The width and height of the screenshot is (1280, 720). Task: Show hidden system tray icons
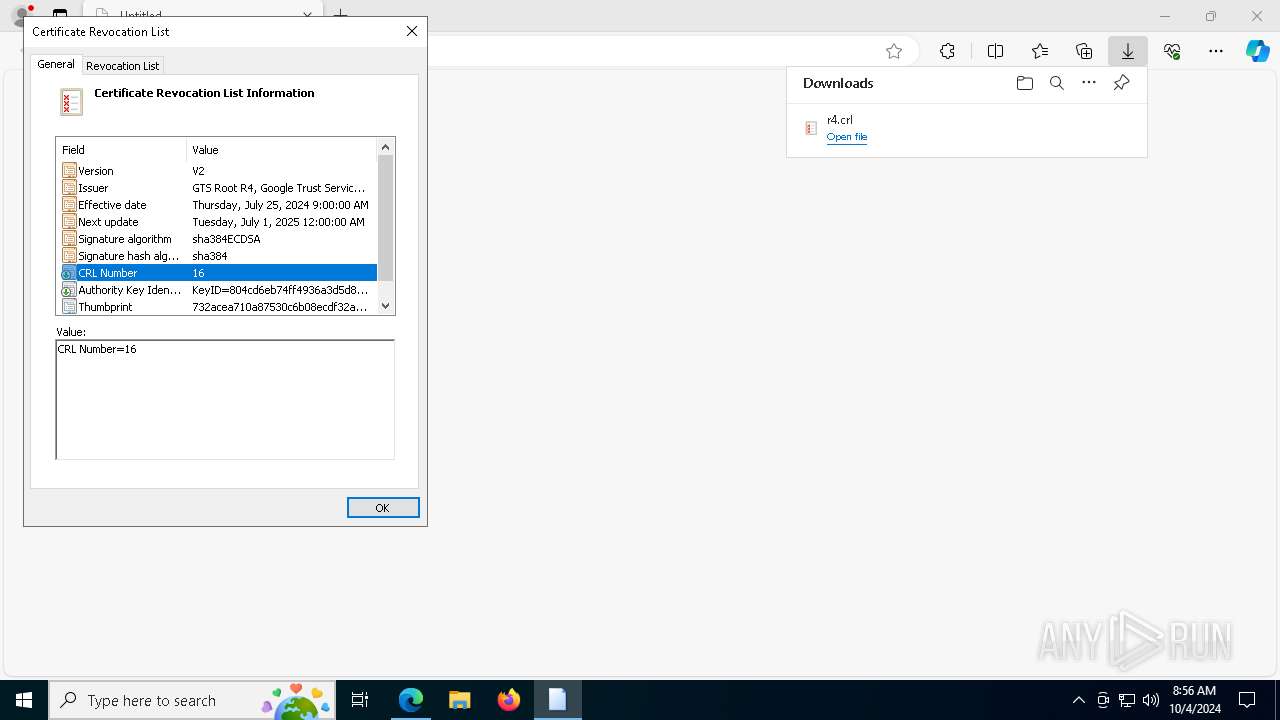[x=1078, y=700]
